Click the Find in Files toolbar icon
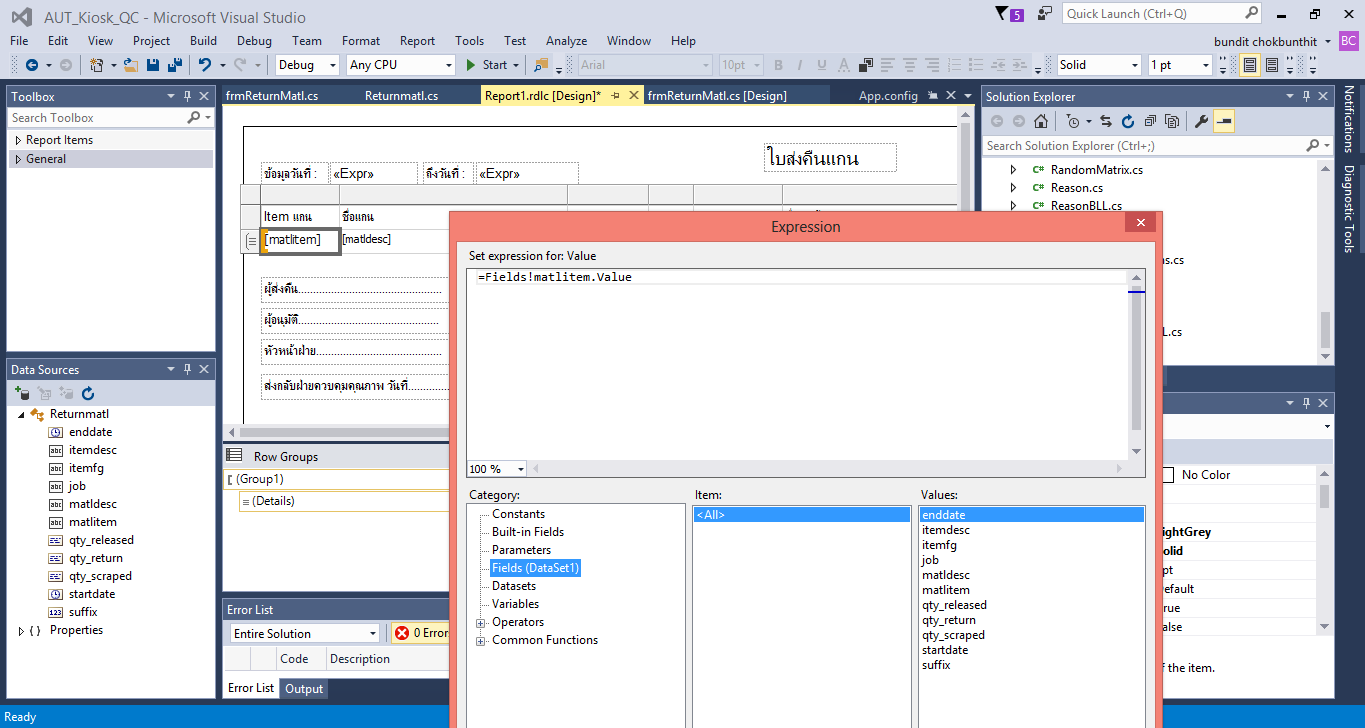Viewport: 1365px width, 728px height. tap(542, 65)
